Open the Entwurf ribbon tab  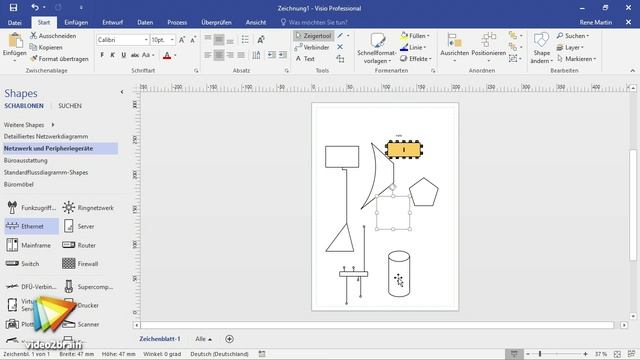[x=113, y=22]
